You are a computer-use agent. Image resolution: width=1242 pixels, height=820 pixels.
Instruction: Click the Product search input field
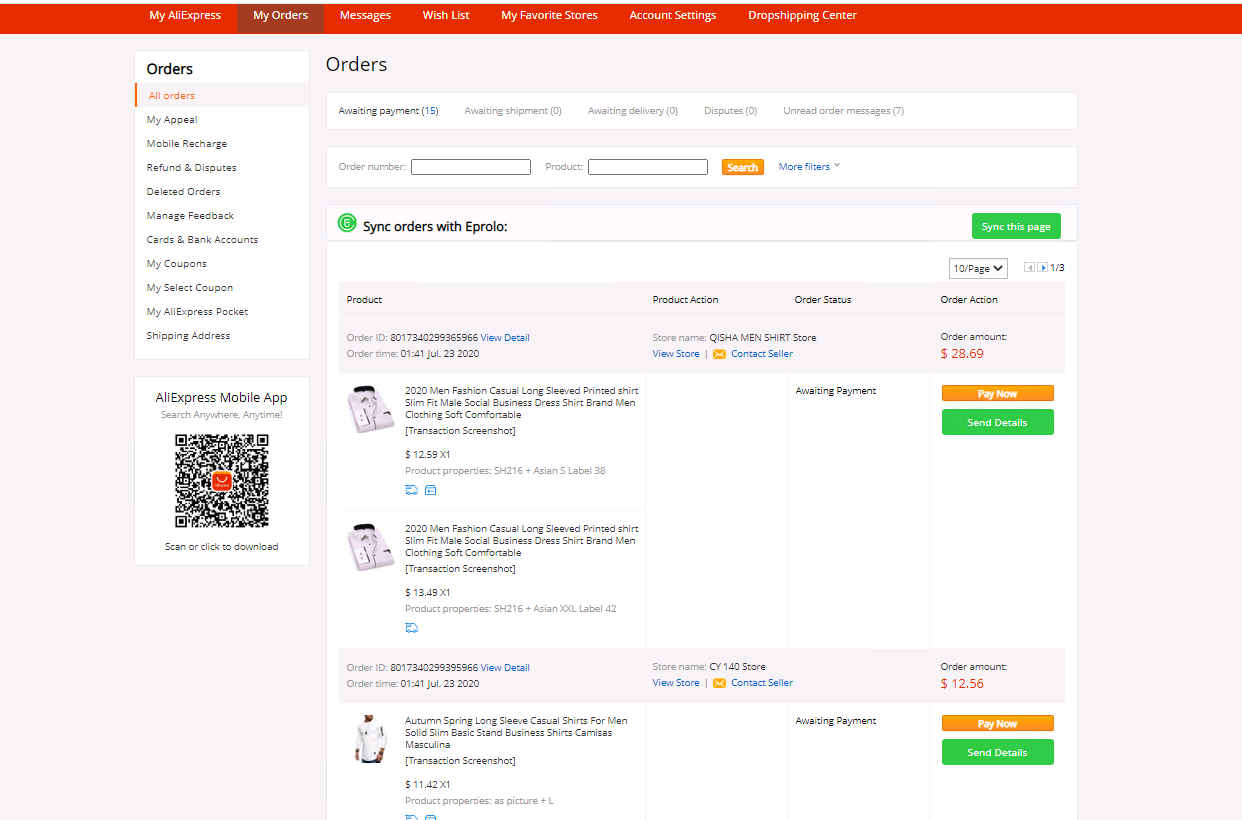648,167
